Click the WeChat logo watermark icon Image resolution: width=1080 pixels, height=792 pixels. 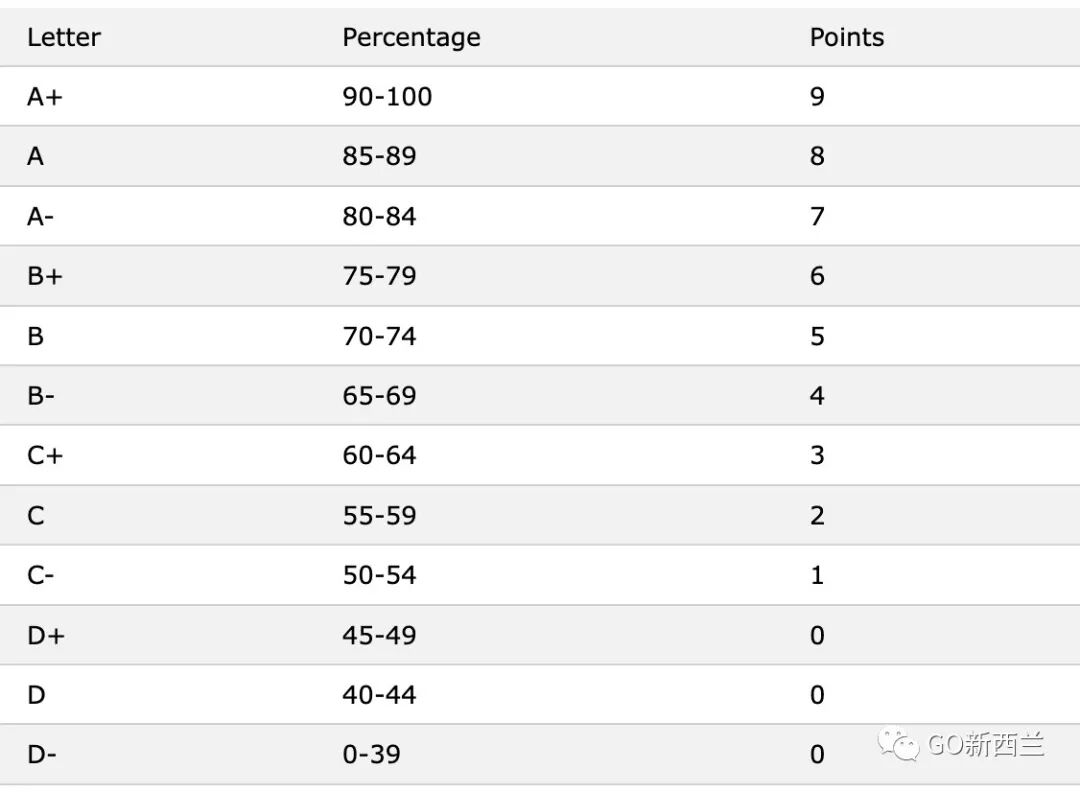tap(898, 744)
